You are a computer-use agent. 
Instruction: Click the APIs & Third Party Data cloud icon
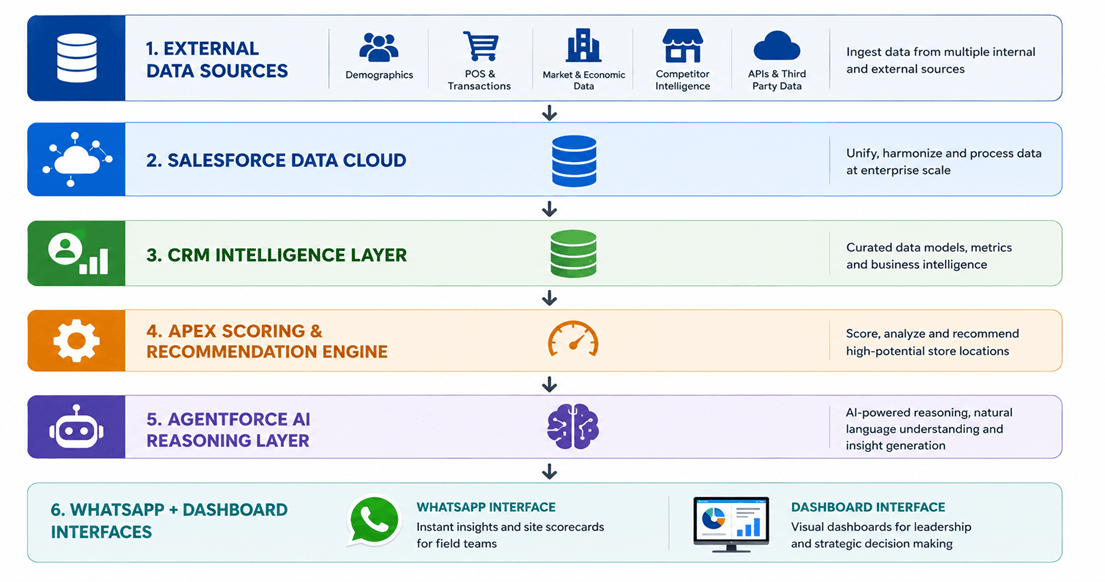pos(777,47)
